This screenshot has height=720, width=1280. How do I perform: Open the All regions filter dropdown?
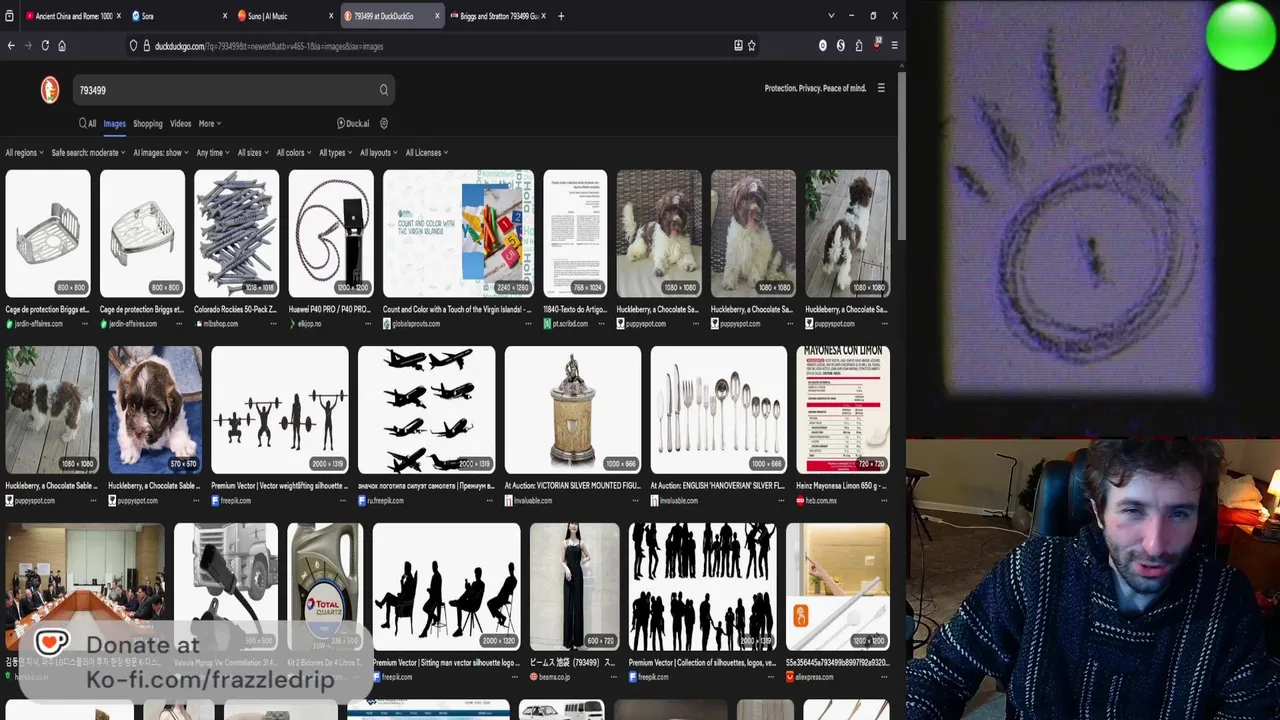coord(24,153)
